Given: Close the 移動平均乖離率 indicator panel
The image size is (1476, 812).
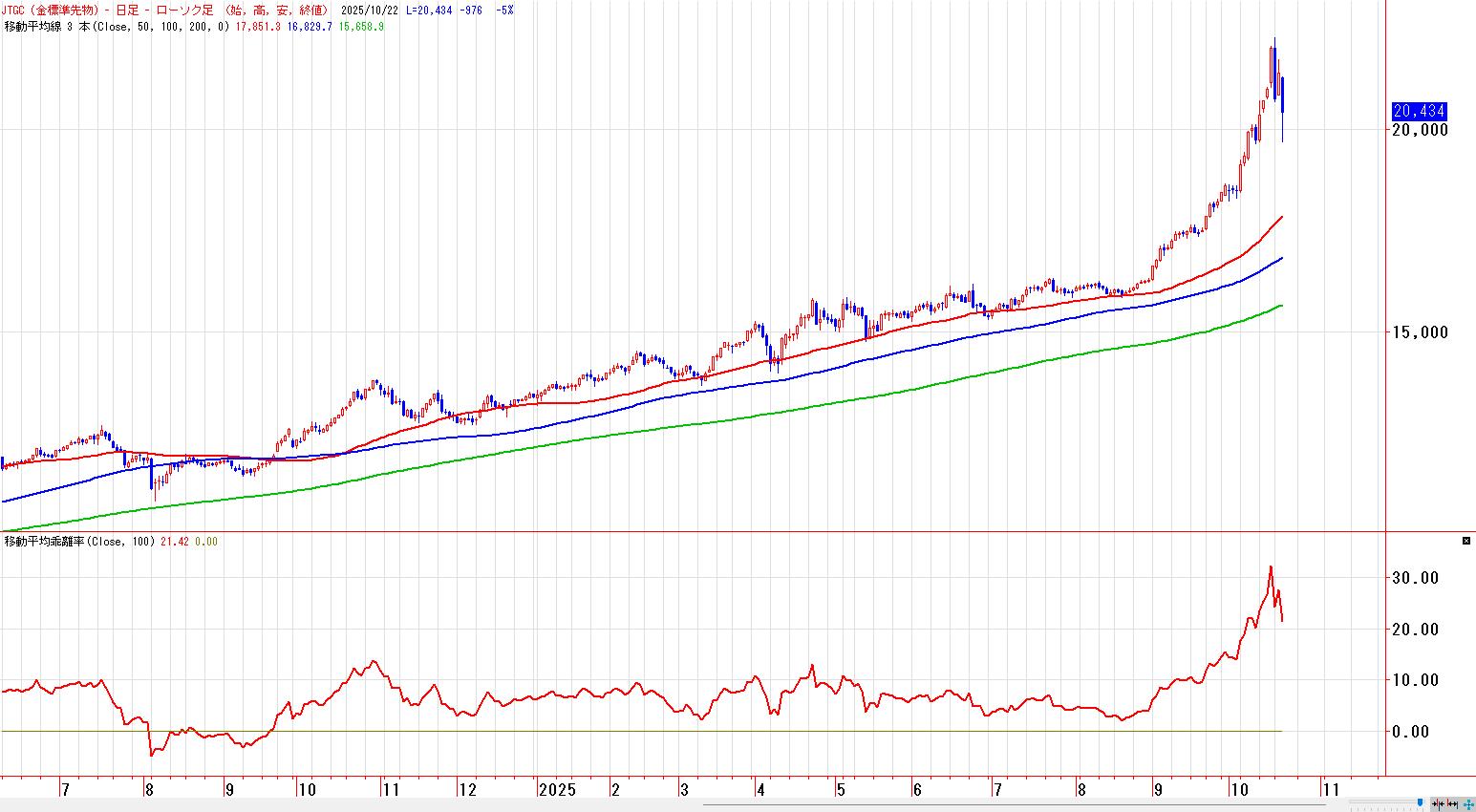Looking at the screenshot, I should pyautogui.click(x=1466, y=542).
